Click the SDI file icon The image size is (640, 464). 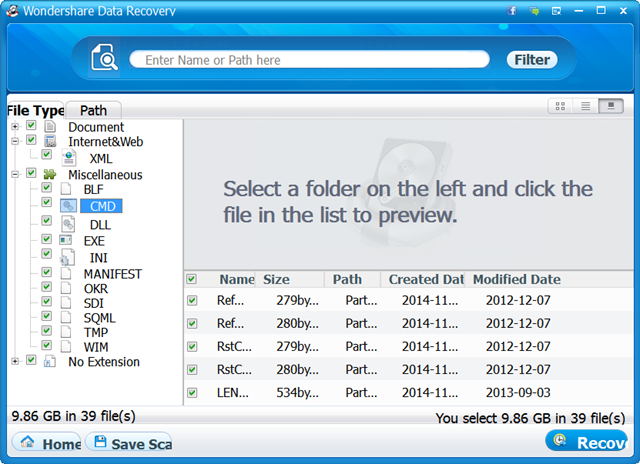click(x=66, y=302)
